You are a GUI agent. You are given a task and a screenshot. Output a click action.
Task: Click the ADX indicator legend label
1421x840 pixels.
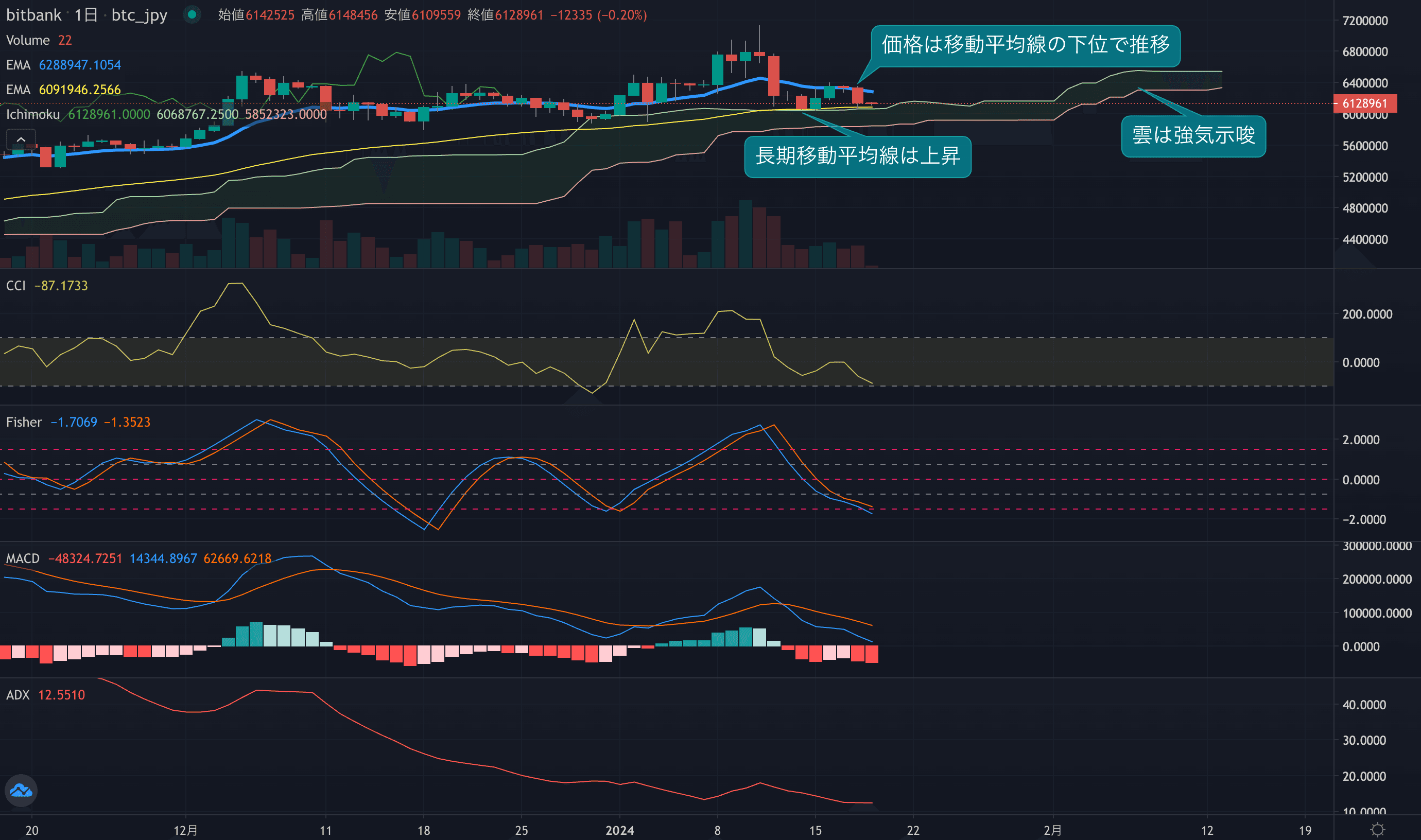18,695
